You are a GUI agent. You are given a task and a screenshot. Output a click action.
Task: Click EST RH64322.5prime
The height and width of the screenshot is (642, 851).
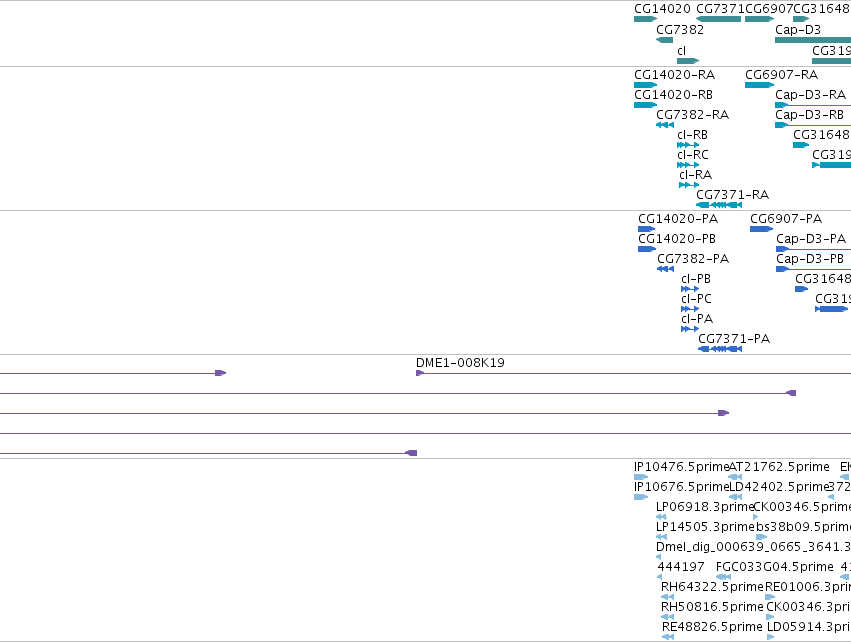[667, 597]
